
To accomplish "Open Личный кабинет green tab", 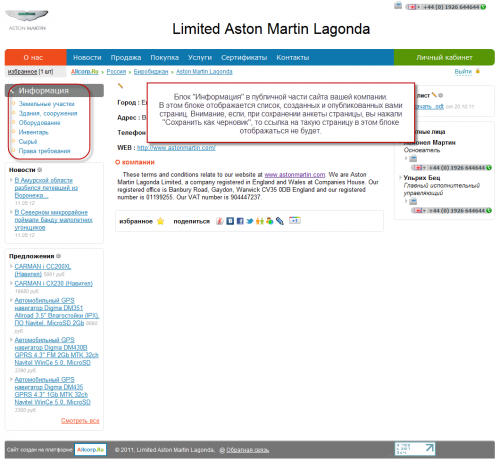I will (x=444, y=57).
